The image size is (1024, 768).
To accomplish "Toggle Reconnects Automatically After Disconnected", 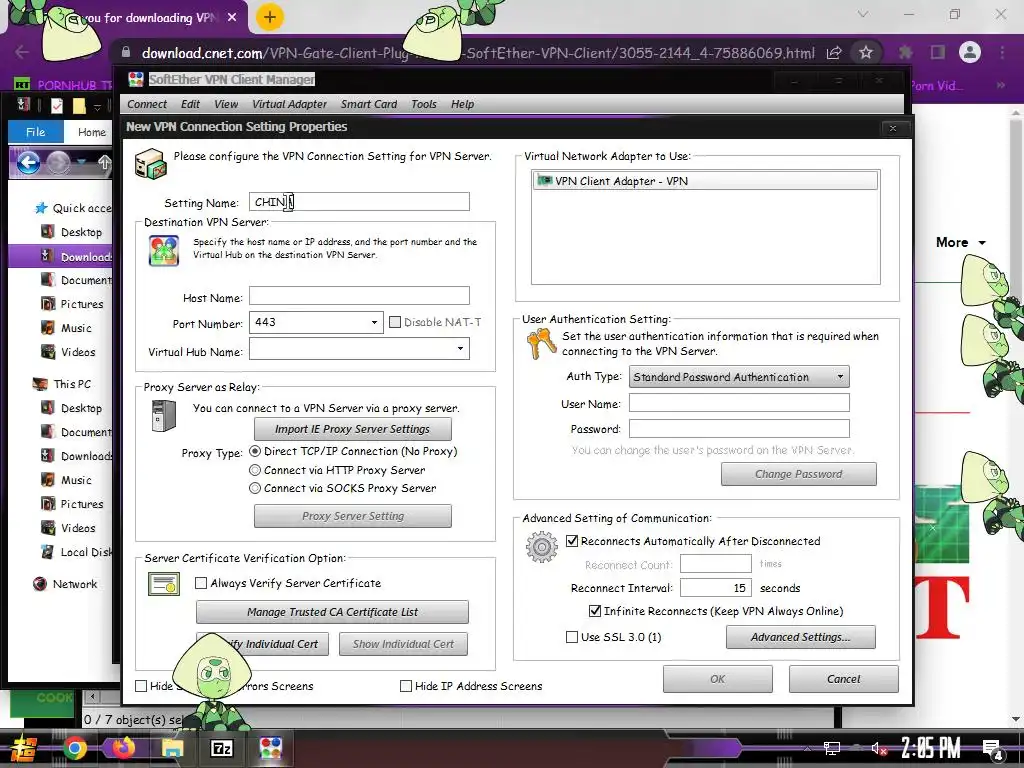I will click(x=572, y=541).
